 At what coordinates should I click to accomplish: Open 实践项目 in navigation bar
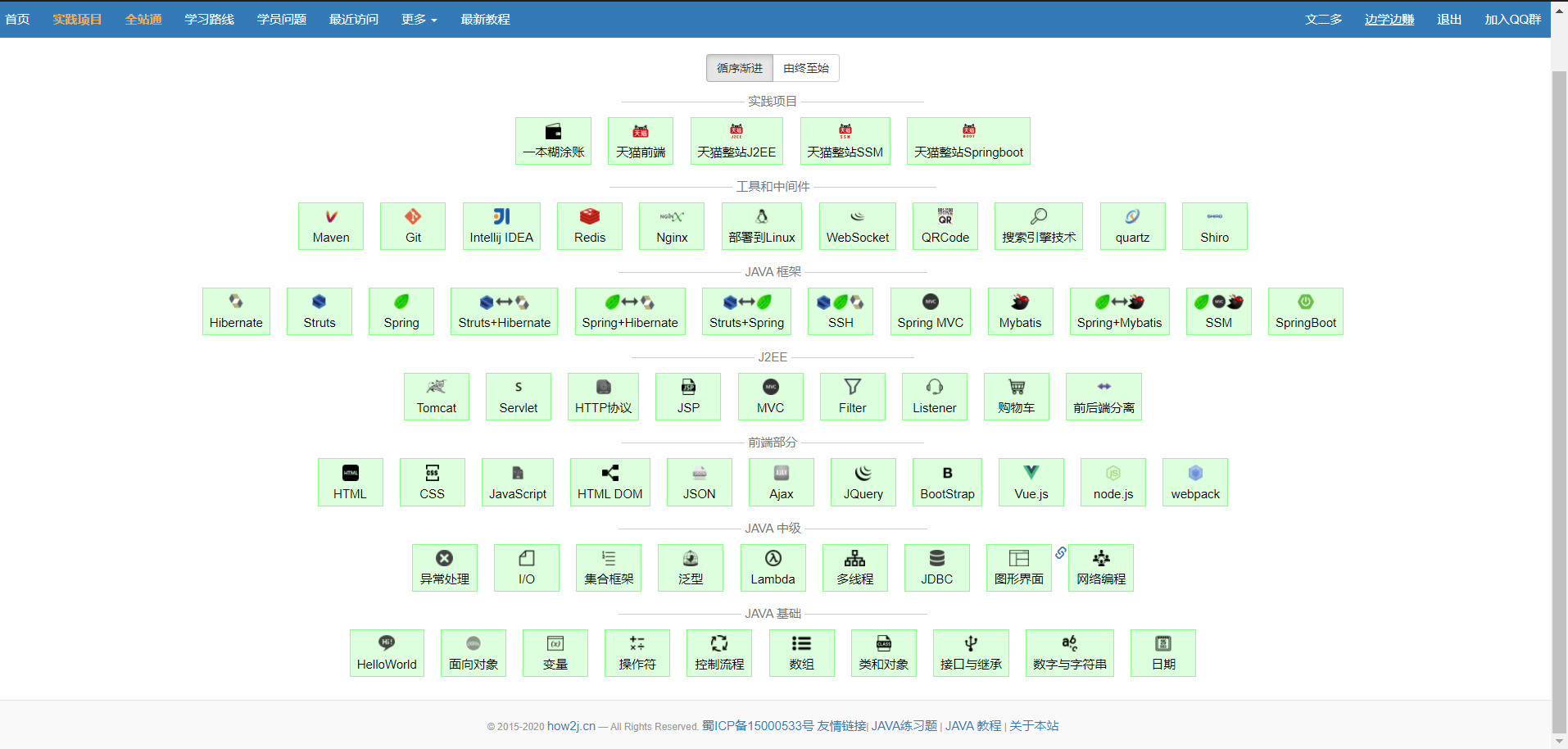tap(77, 19)
